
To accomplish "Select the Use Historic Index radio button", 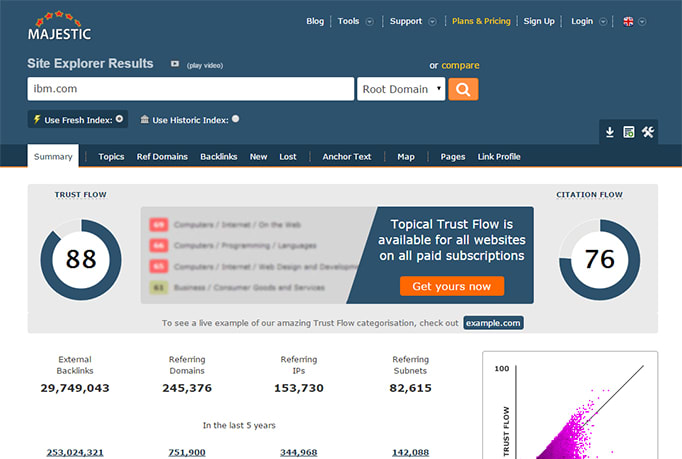I will (235, 119).
